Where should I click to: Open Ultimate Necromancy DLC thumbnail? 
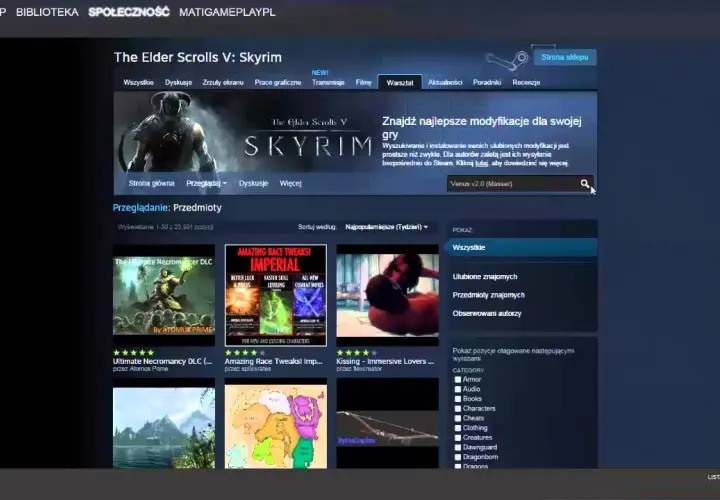[x=164, y=295]
